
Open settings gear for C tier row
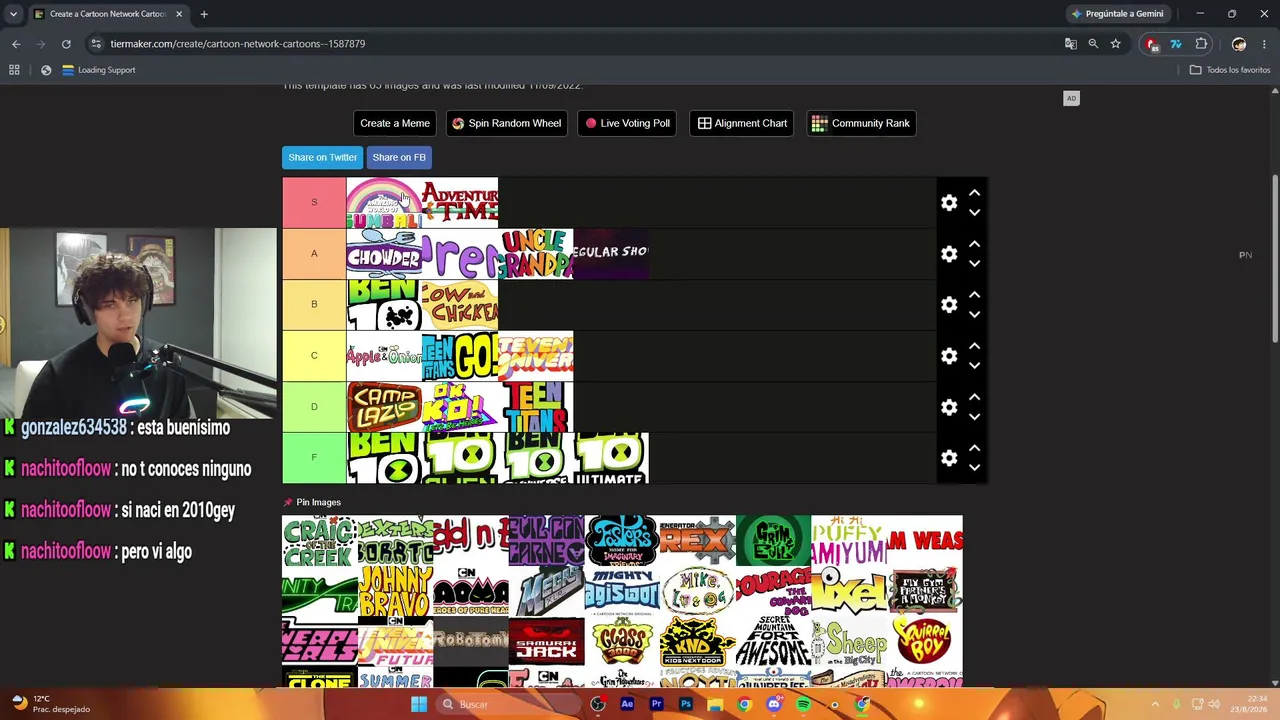pyautogui.click(x=949, y=356)
